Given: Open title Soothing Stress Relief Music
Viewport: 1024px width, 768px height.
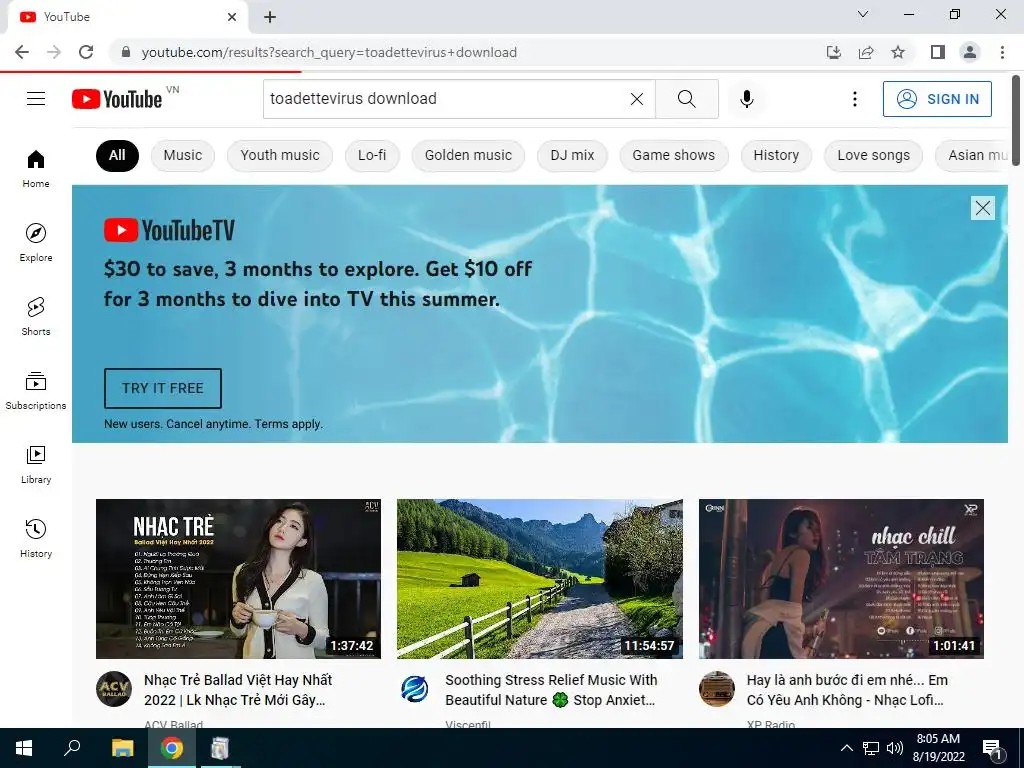Looking at the screenshot, I should [x=551, y=690].
